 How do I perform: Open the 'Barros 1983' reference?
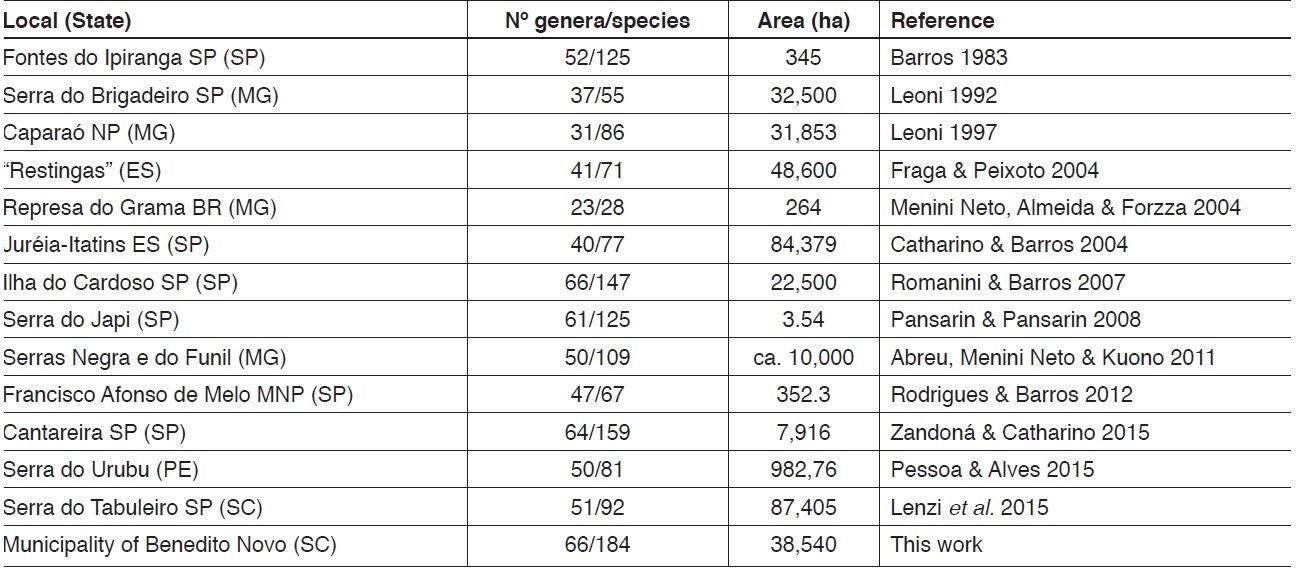point(949,58)
